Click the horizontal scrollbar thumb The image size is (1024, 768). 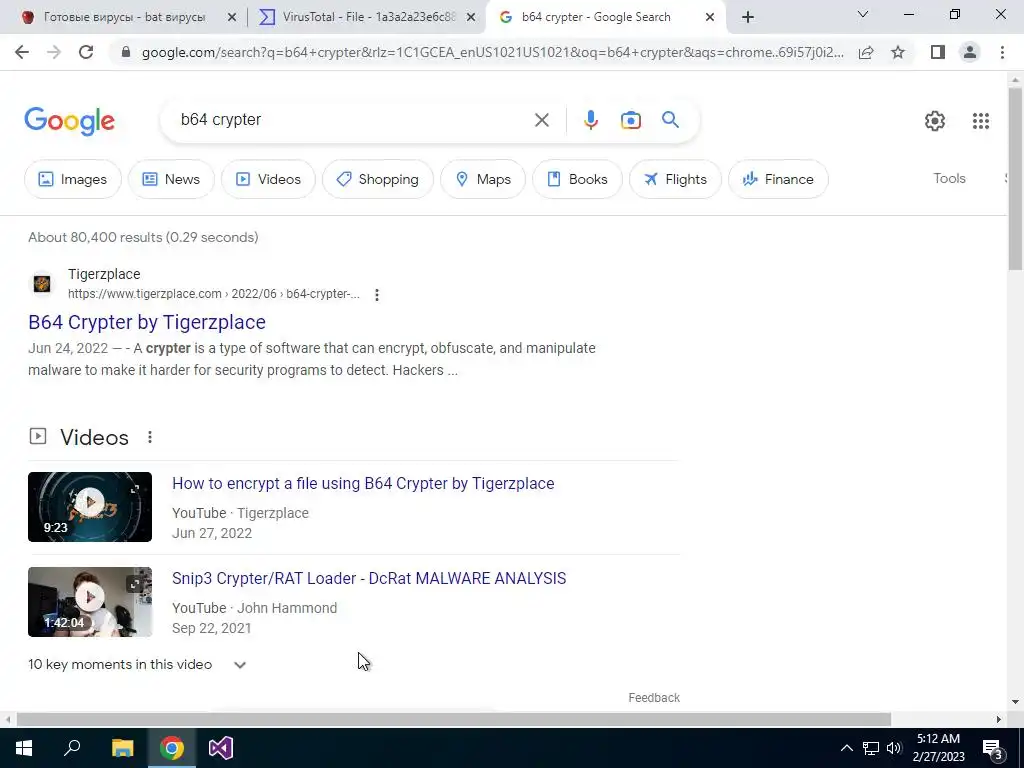[x=453, y=719]
